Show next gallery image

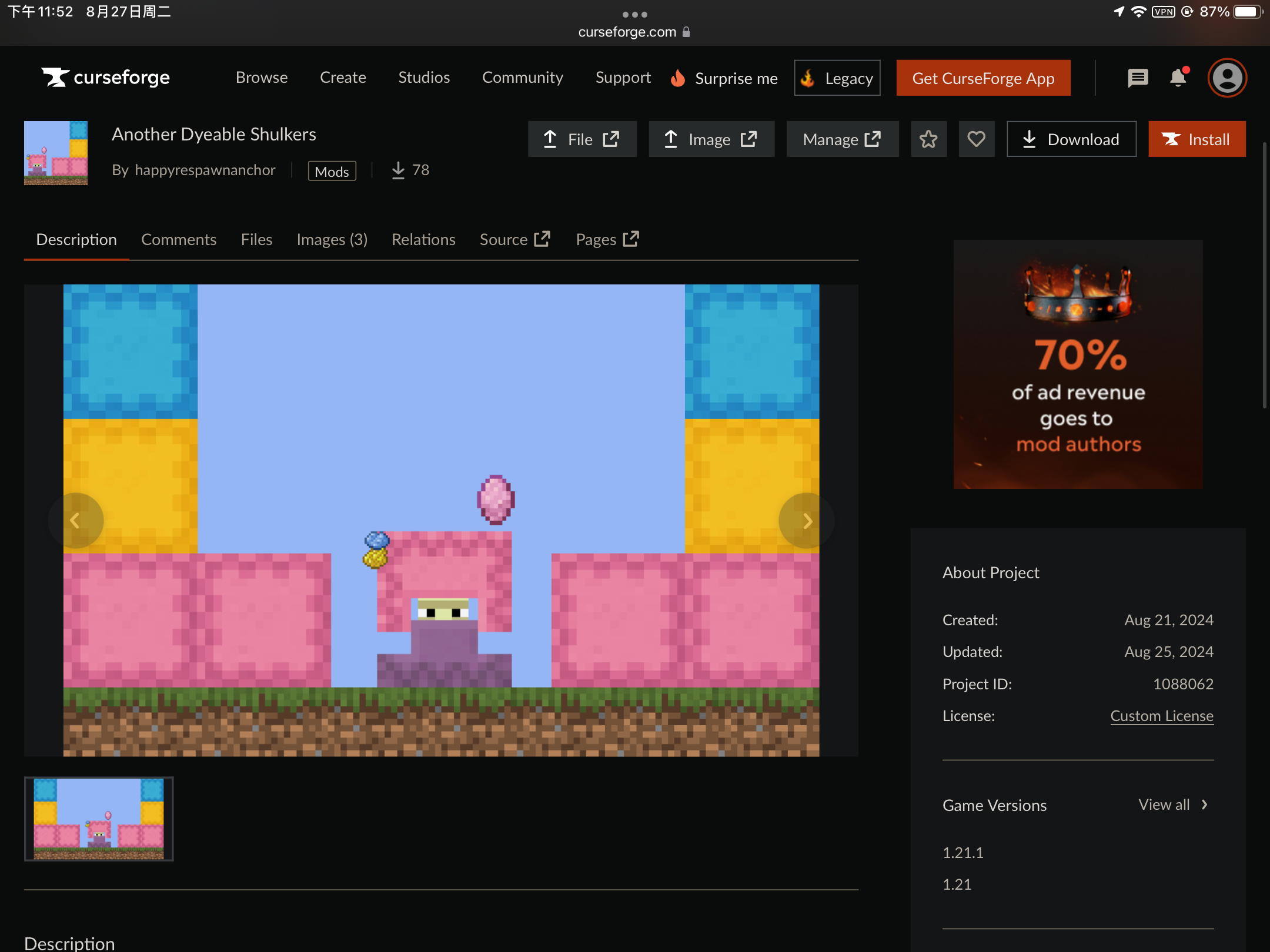[807, 521]
